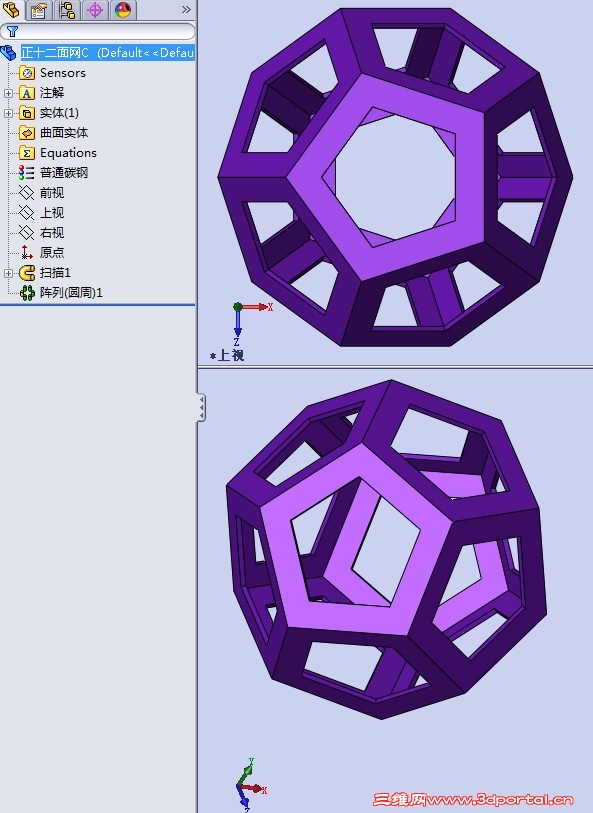Open the DisplayManager appearance tab
593x813 pixels.
click(x=123, y=9)
